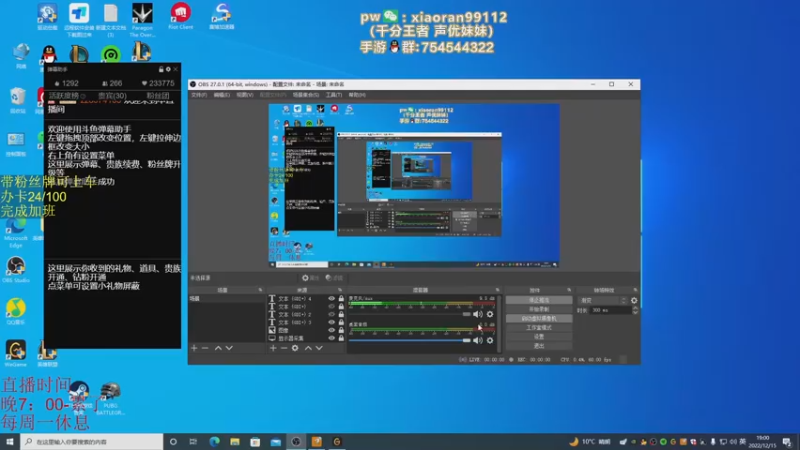Click 设置 settings button in Controls

539,337
